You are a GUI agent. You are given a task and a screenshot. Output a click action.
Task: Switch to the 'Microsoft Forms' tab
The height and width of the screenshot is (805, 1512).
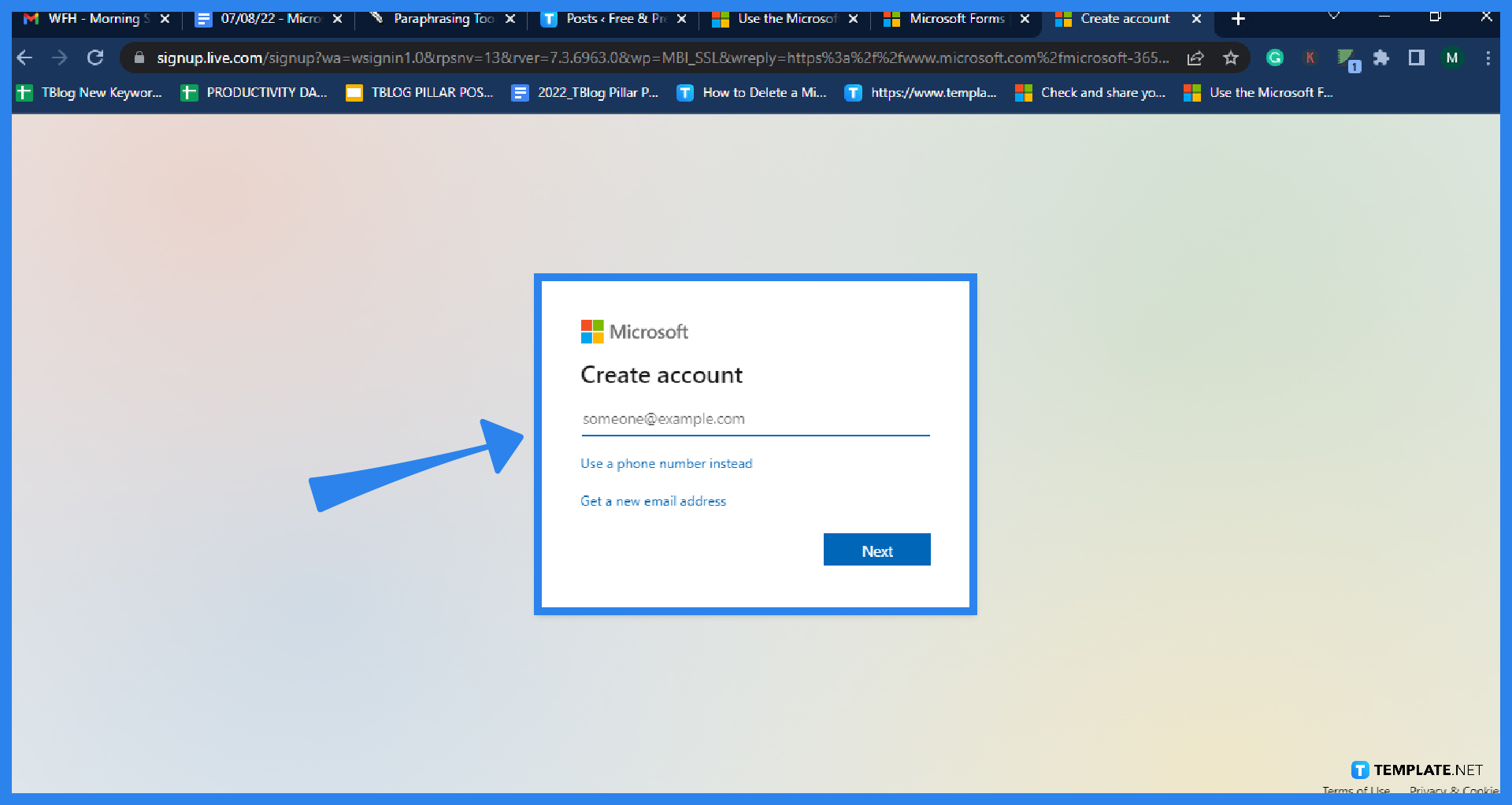[x=957, y=18]
